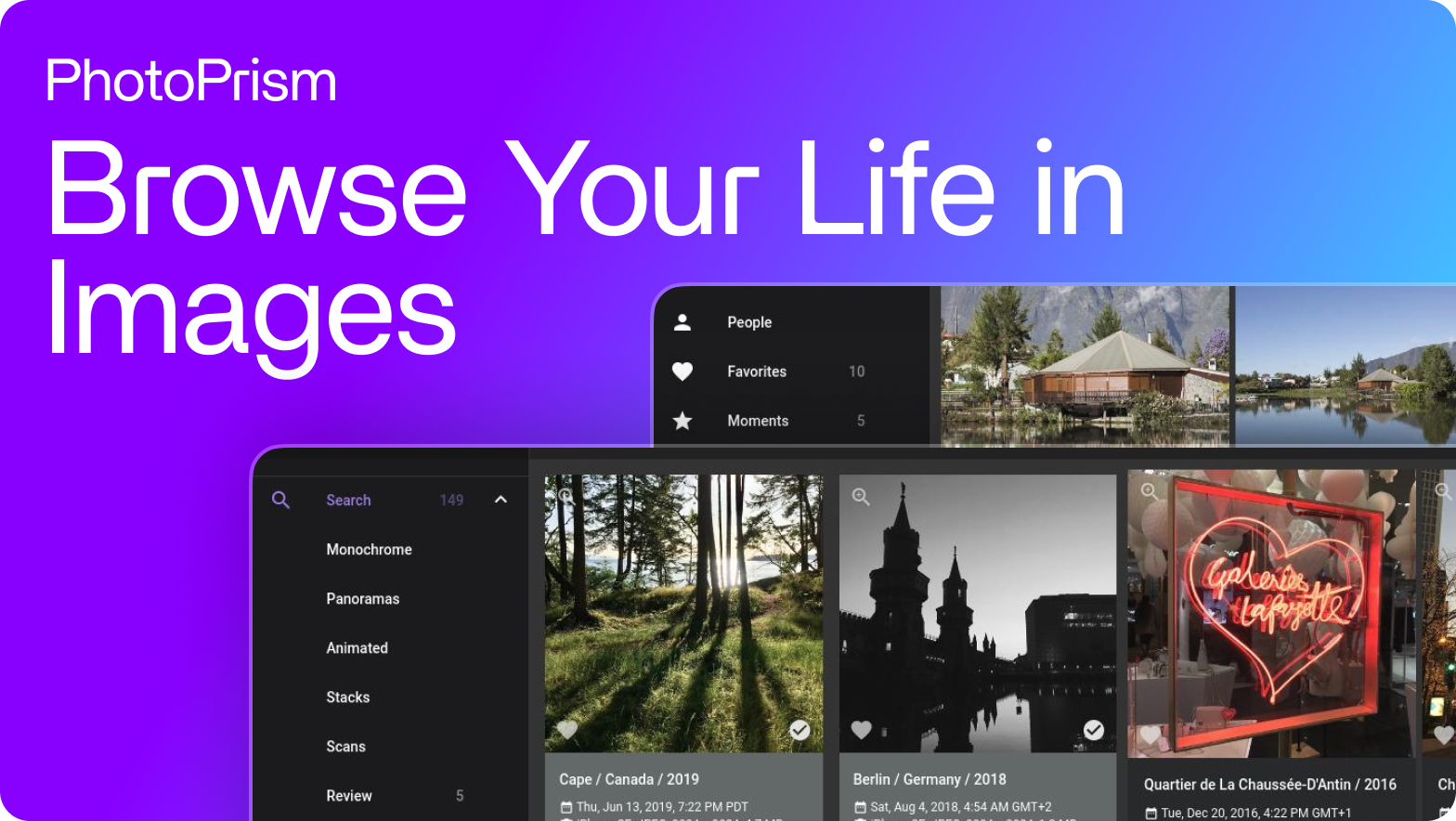1456x821 pixels.
Task: Open Monochrome in the sidebar
Action: pyautogui.click(x=369, y=550)
